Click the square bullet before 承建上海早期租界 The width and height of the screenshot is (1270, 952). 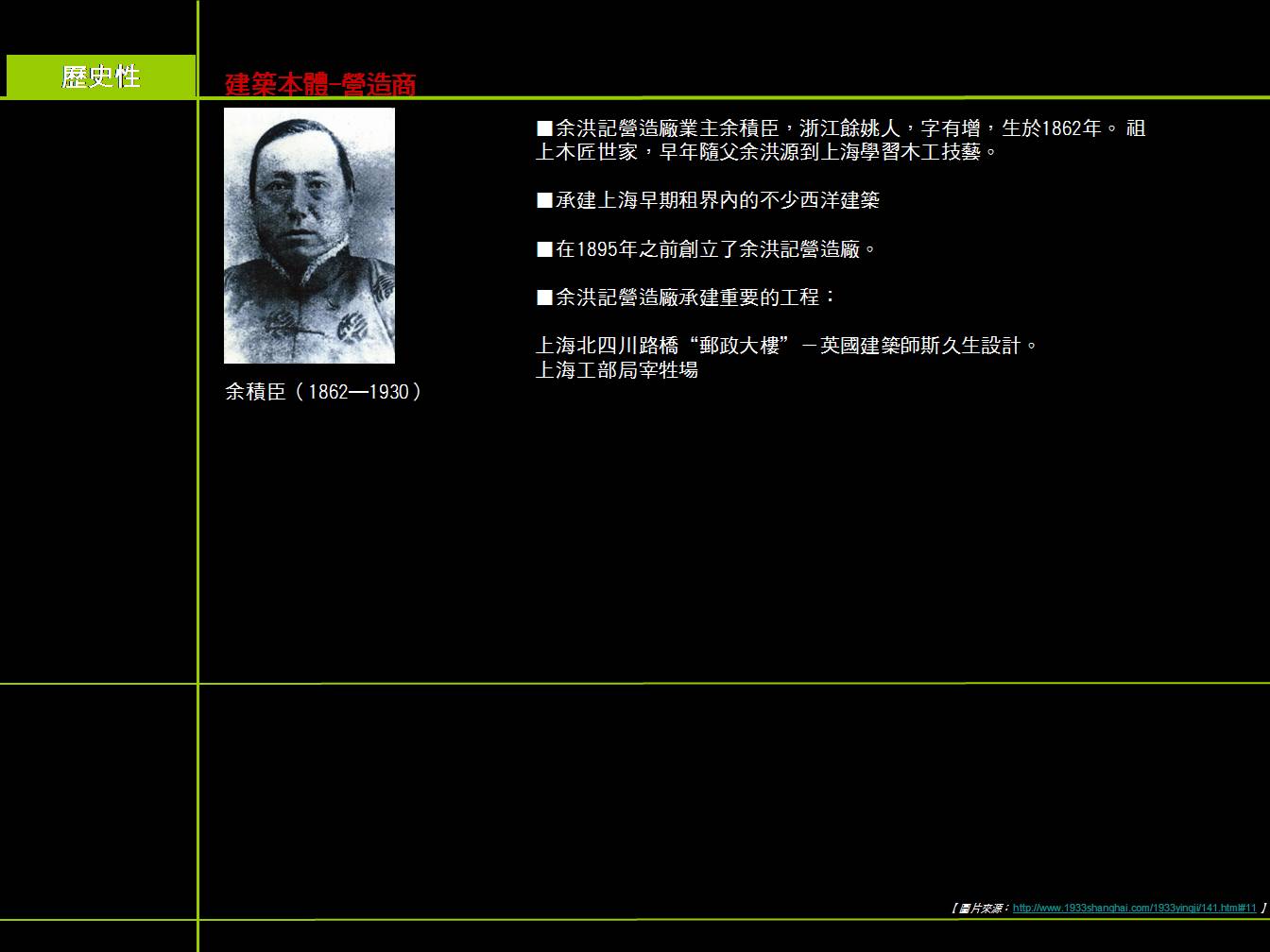[544, 200]
